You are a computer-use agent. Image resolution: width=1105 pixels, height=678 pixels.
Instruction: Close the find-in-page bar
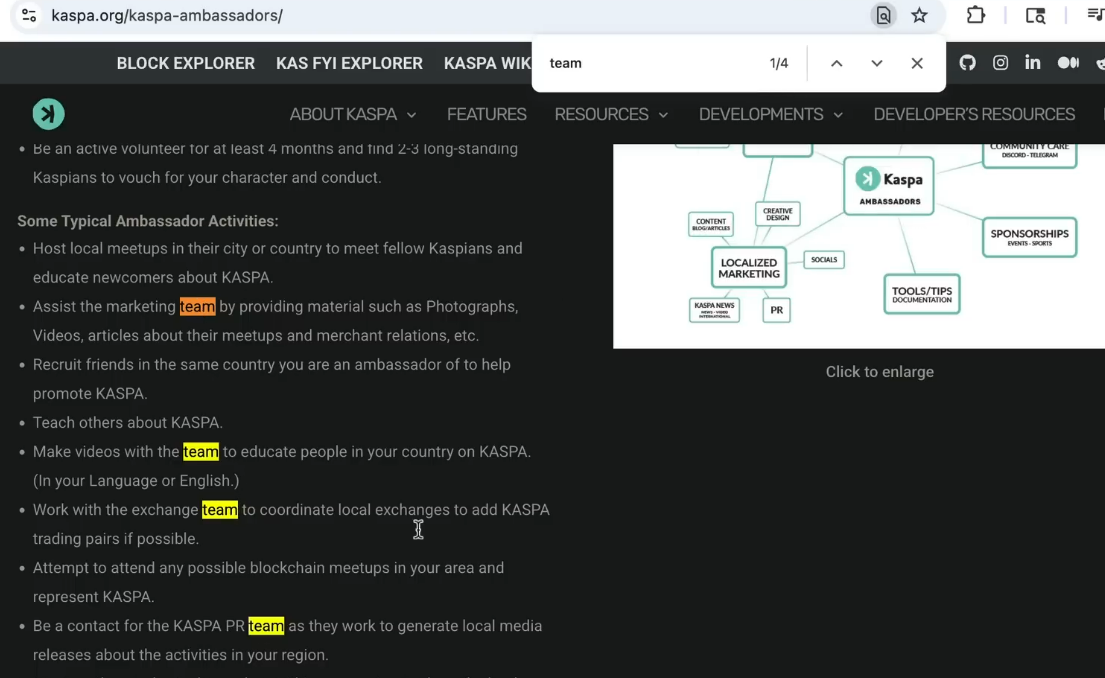(x=917, y=63)
